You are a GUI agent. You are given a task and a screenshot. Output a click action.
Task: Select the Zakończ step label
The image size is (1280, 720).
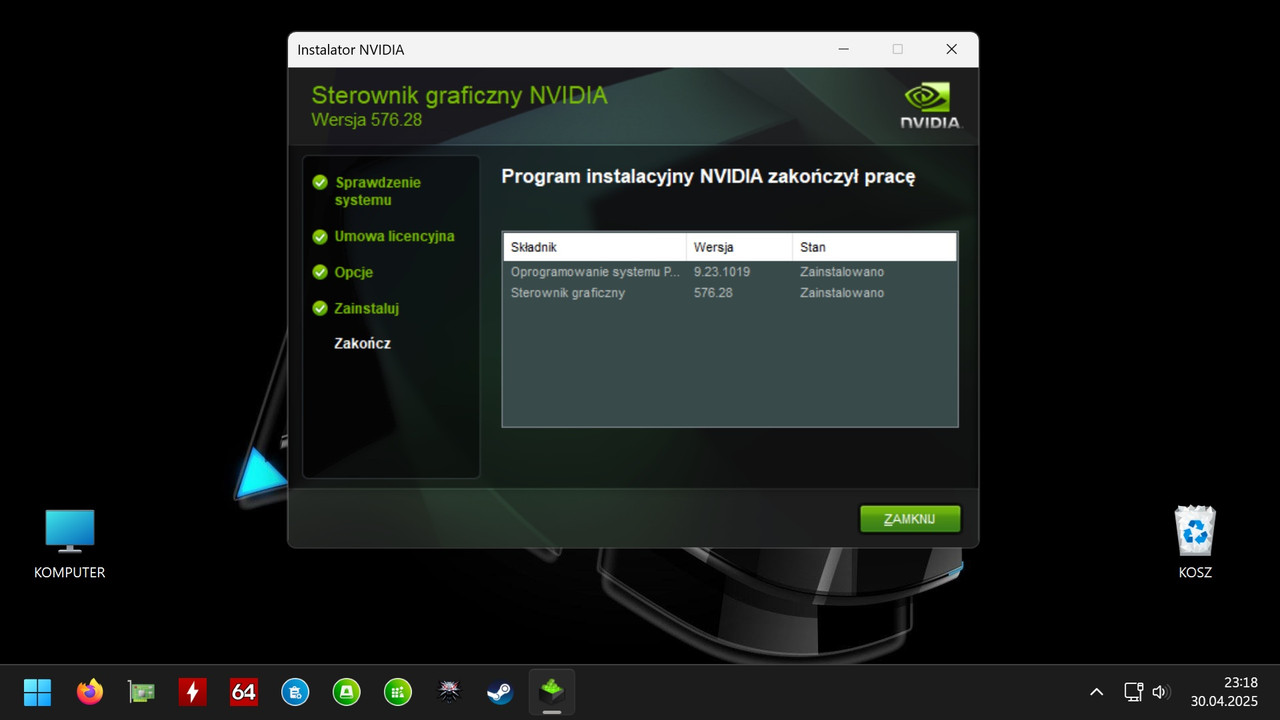362,343
